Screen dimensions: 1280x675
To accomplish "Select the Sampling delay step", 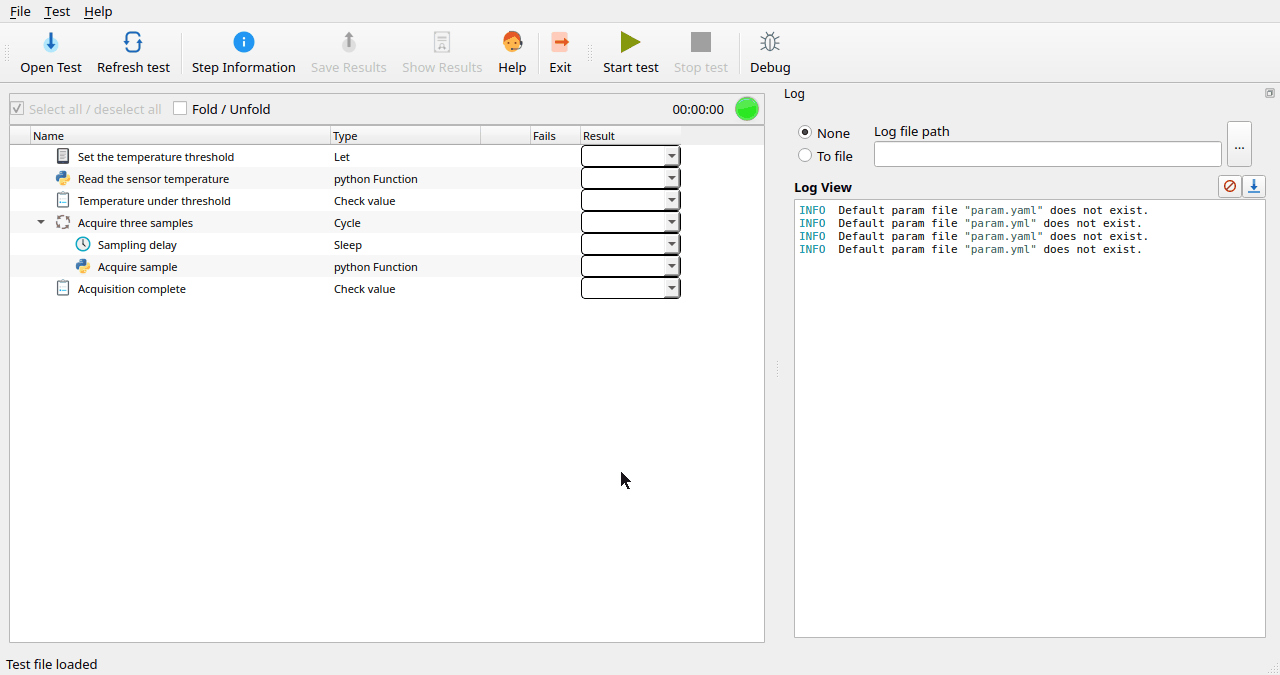I will coord(137,245).
